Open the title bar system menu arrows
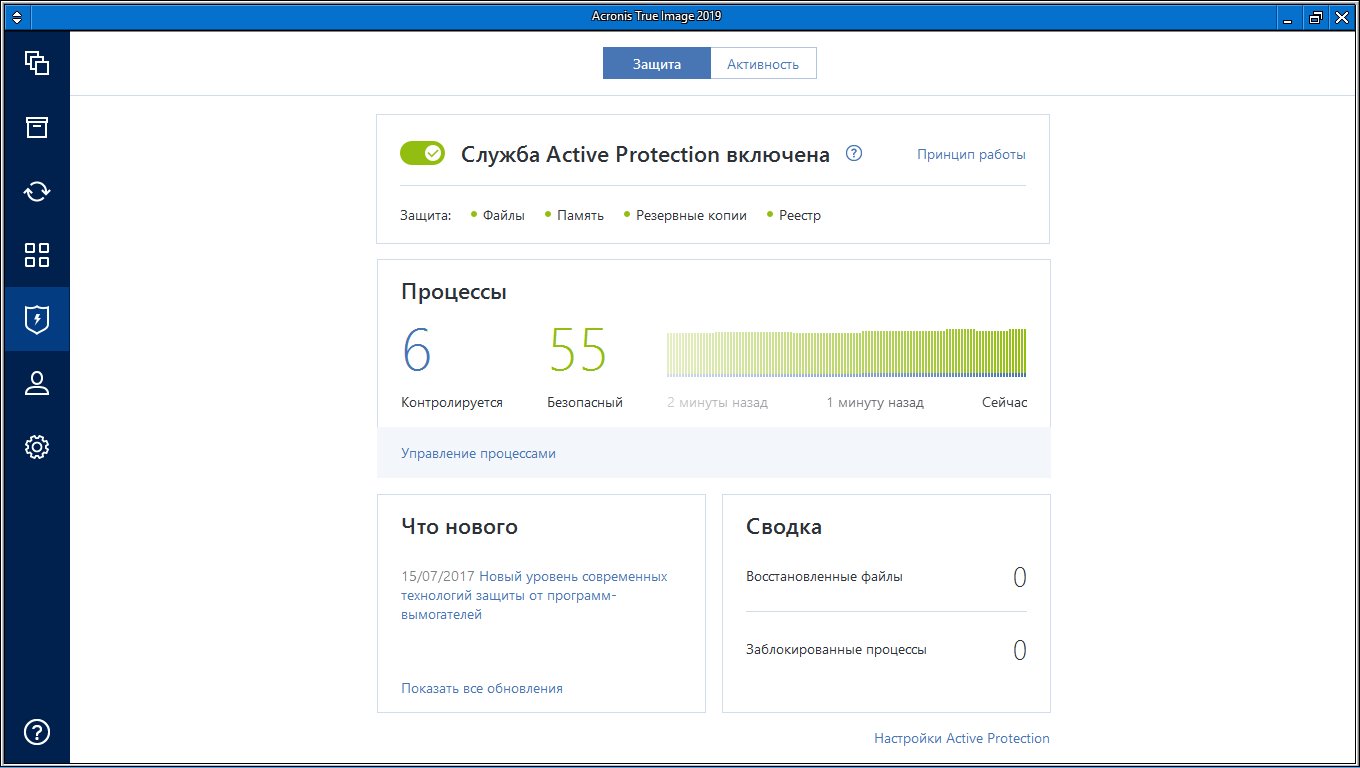Image resolution: width=1360 pixels, height=768 pixels. [x=16, y=16]
